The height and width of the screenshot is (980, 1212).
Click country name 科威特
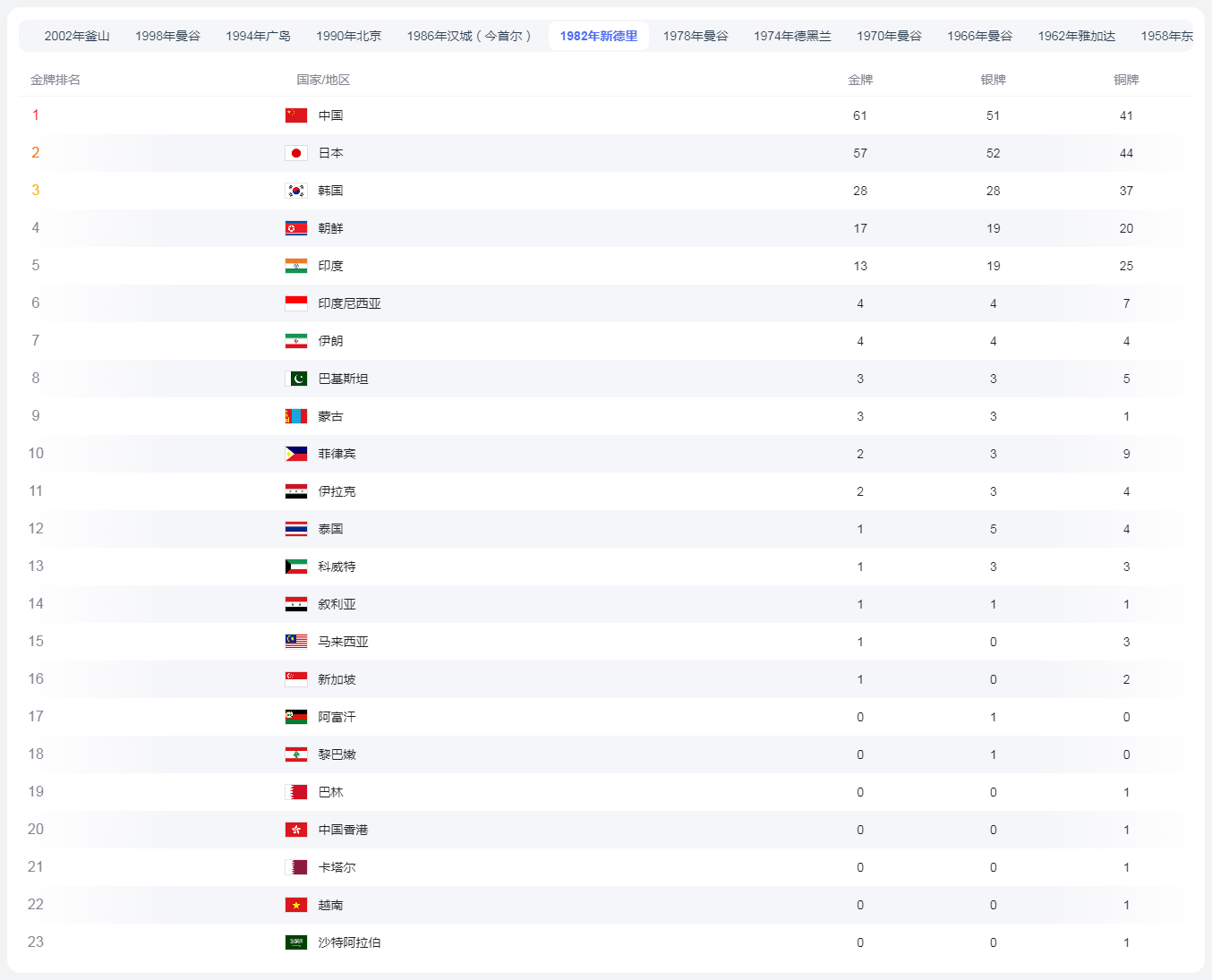tap(337, 567)
